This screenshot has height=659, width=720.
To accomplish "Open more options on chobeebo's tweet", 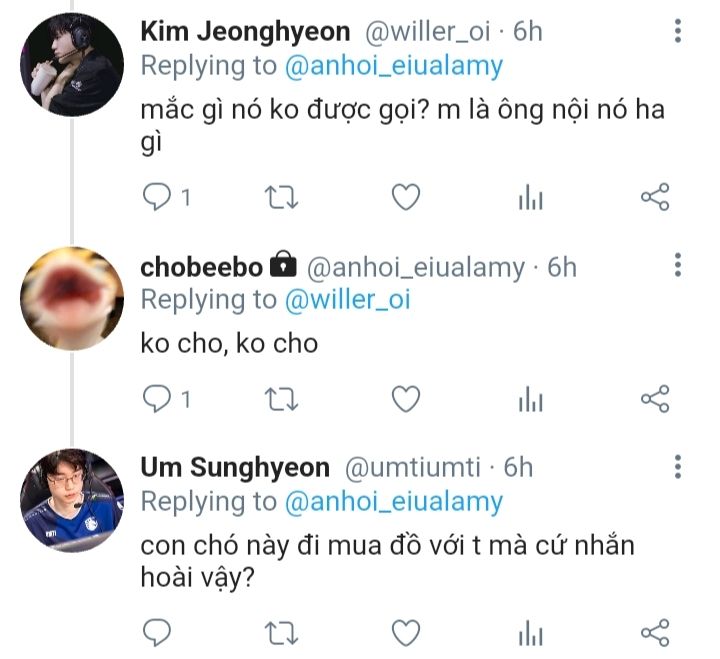I will 679,266.
